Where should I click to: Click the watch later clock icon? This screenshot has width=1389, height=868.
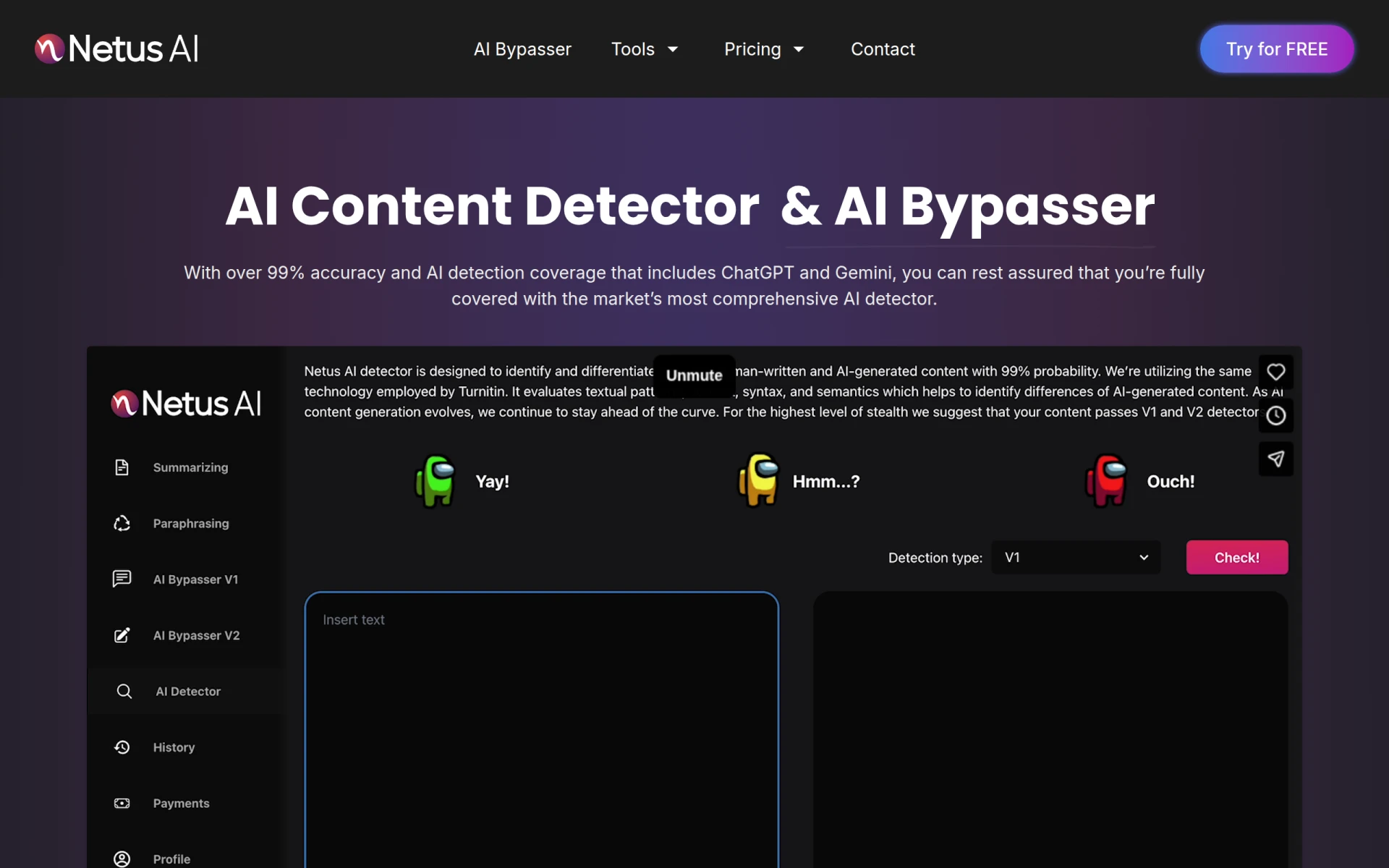click(x=1276, y=415)
